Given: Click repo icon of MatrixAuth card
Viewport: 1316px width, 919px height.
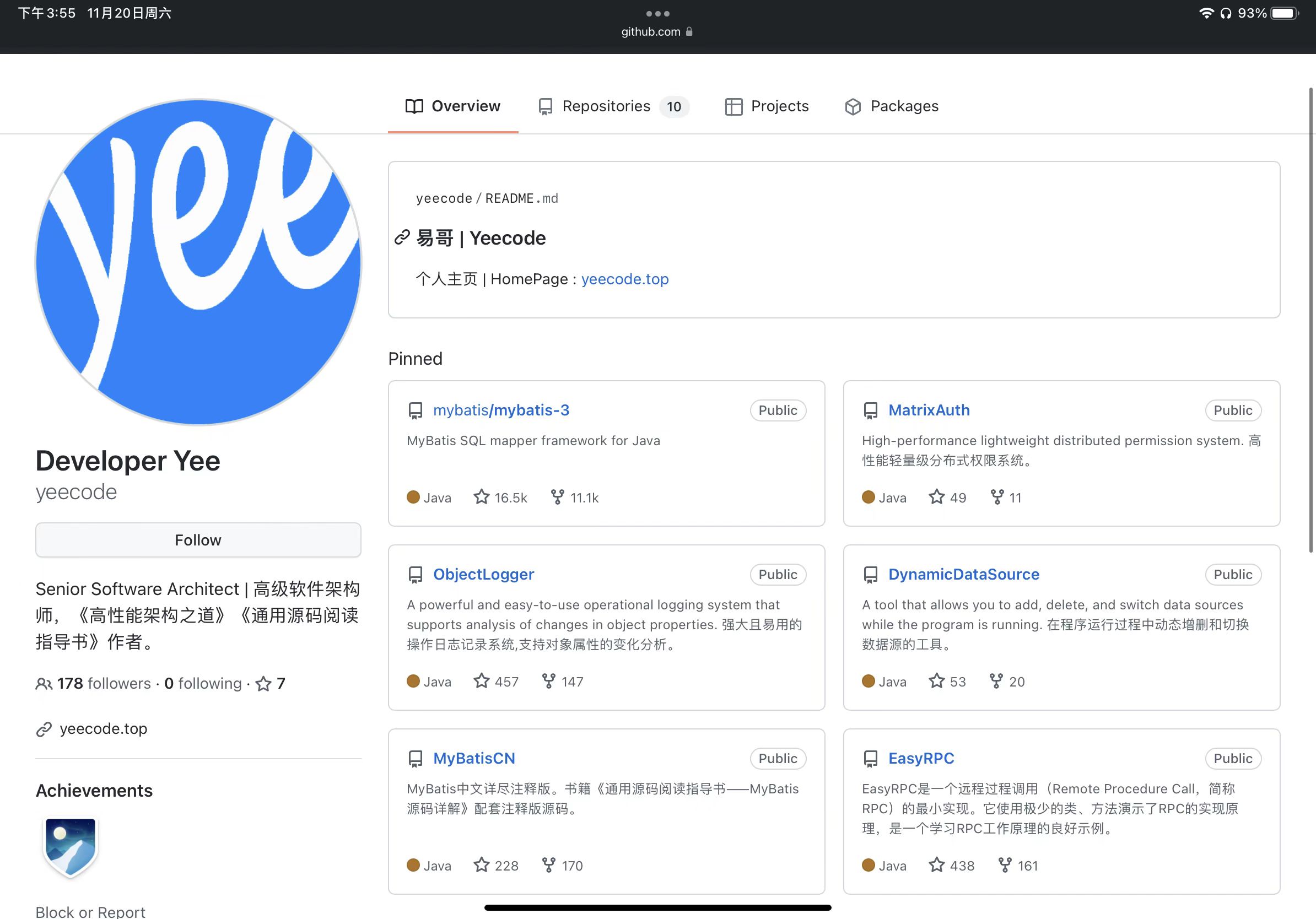Looking at the screenshot, I should pos(871,411).
